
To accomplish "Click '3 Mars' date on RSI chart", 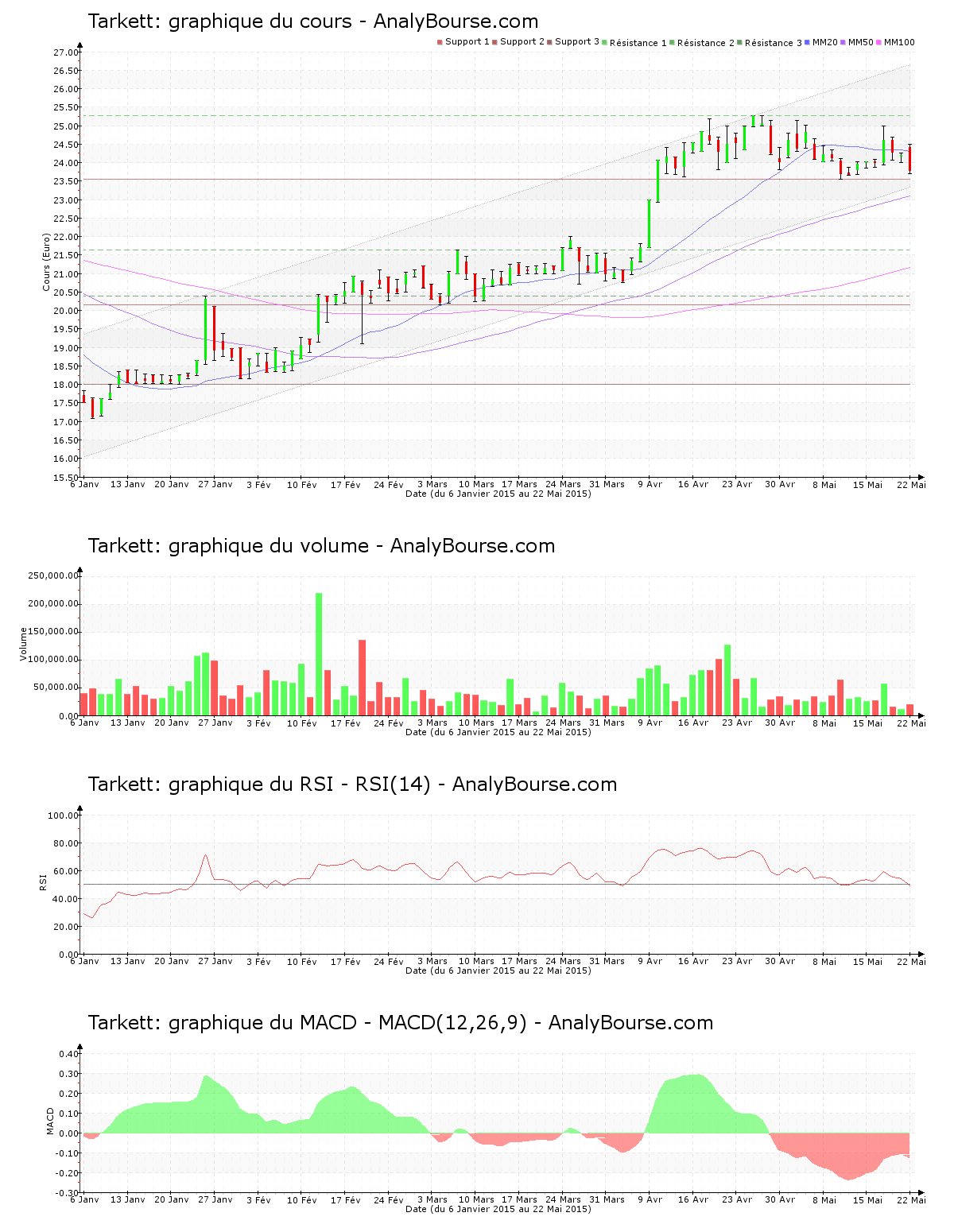I will (432, 961).
